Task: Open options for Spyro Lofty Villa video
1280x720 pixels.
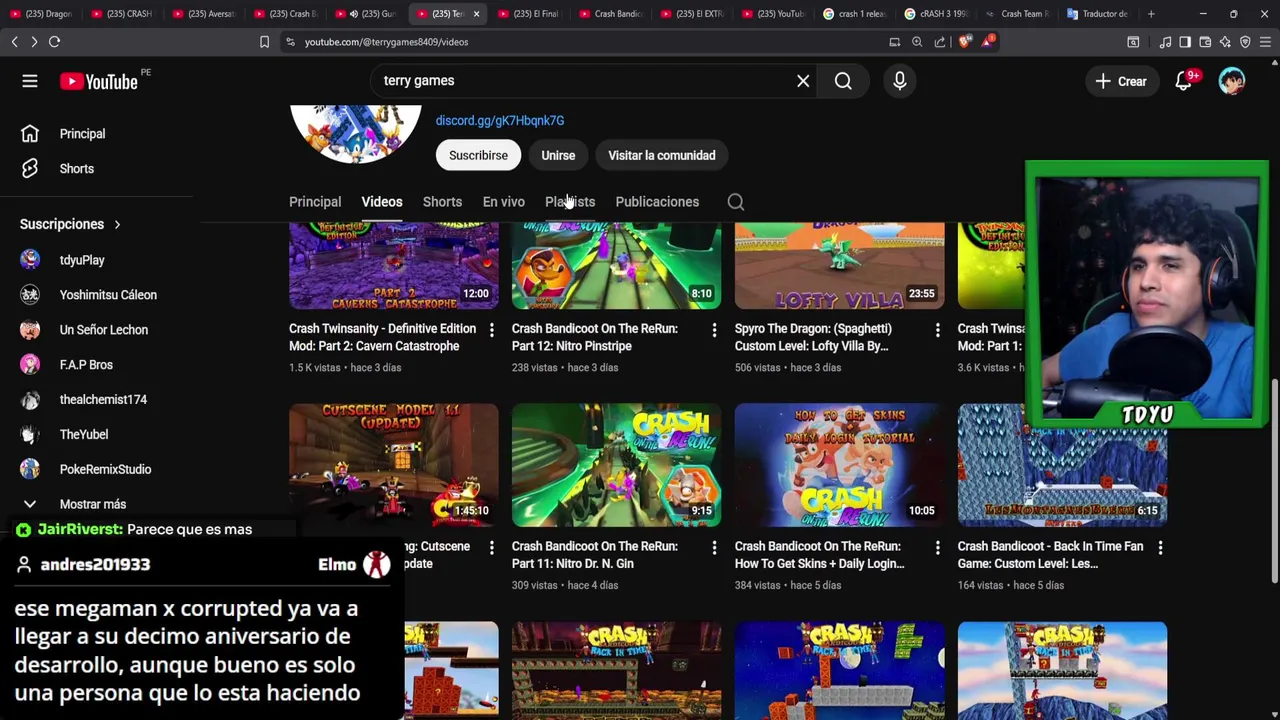Action: coord(937,330)
